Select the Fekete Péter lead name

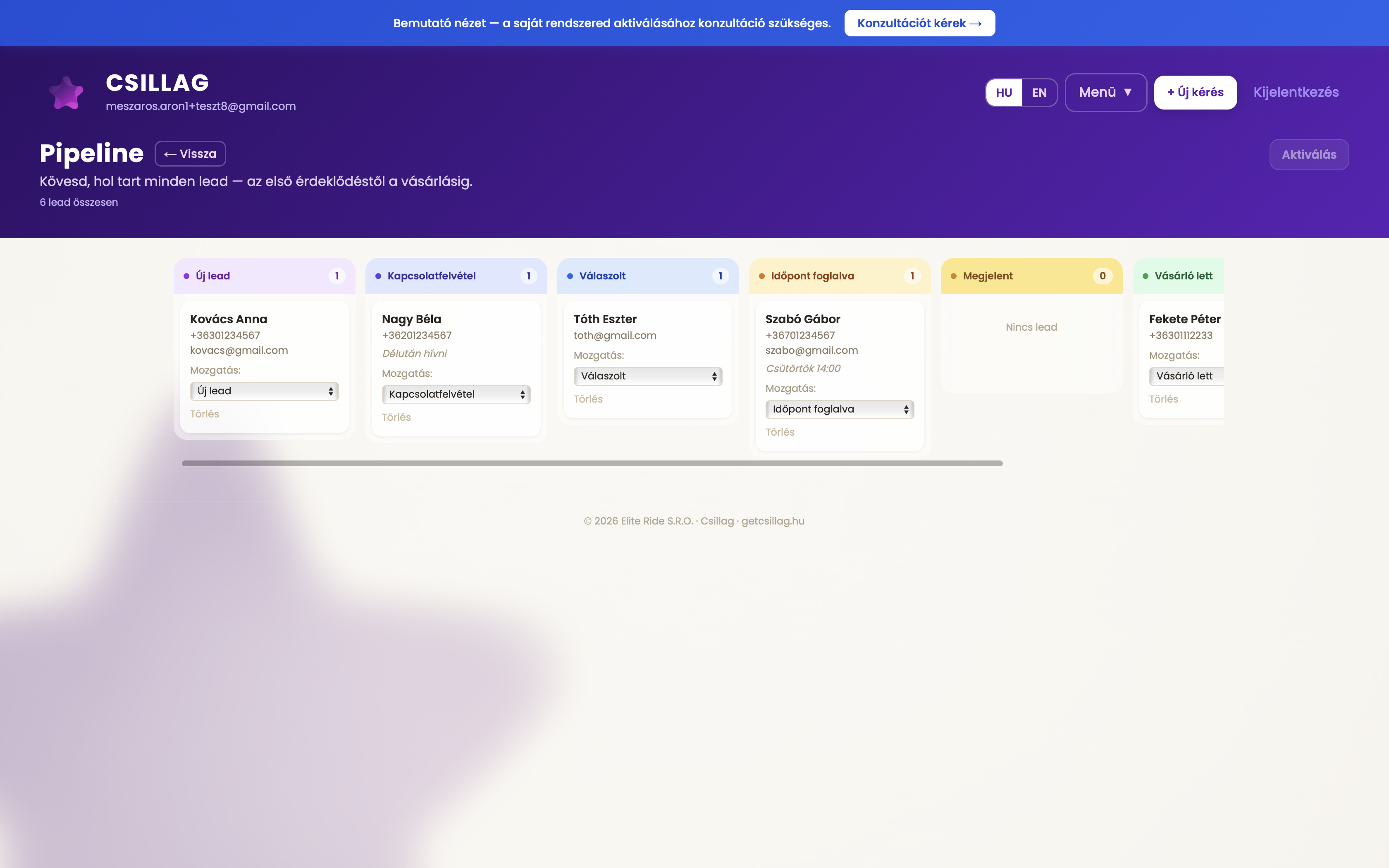point(1185,319)
